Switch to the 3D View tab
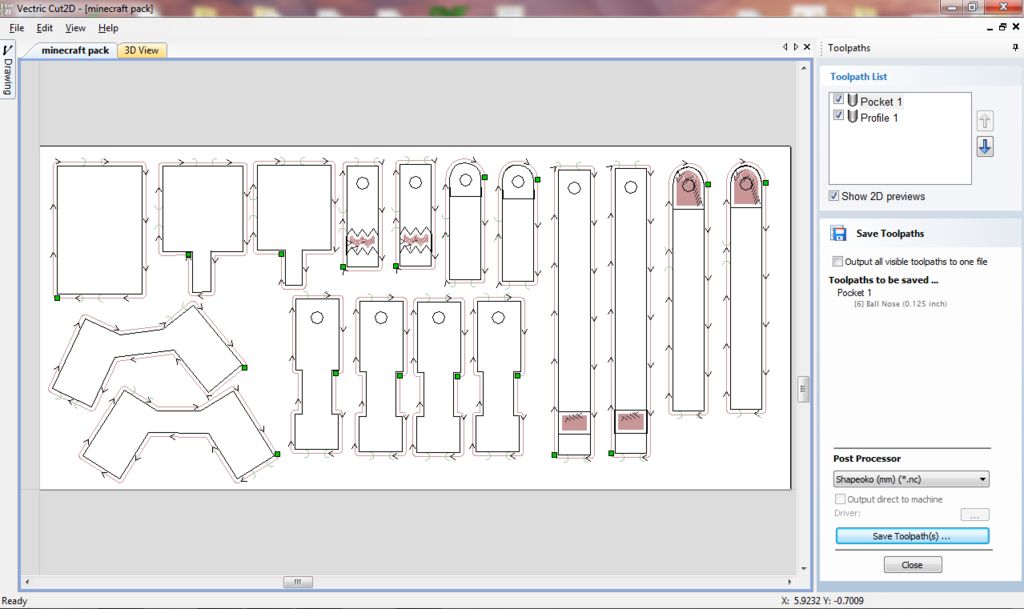This screenshot has width=1024, height=609. point(141,50)
